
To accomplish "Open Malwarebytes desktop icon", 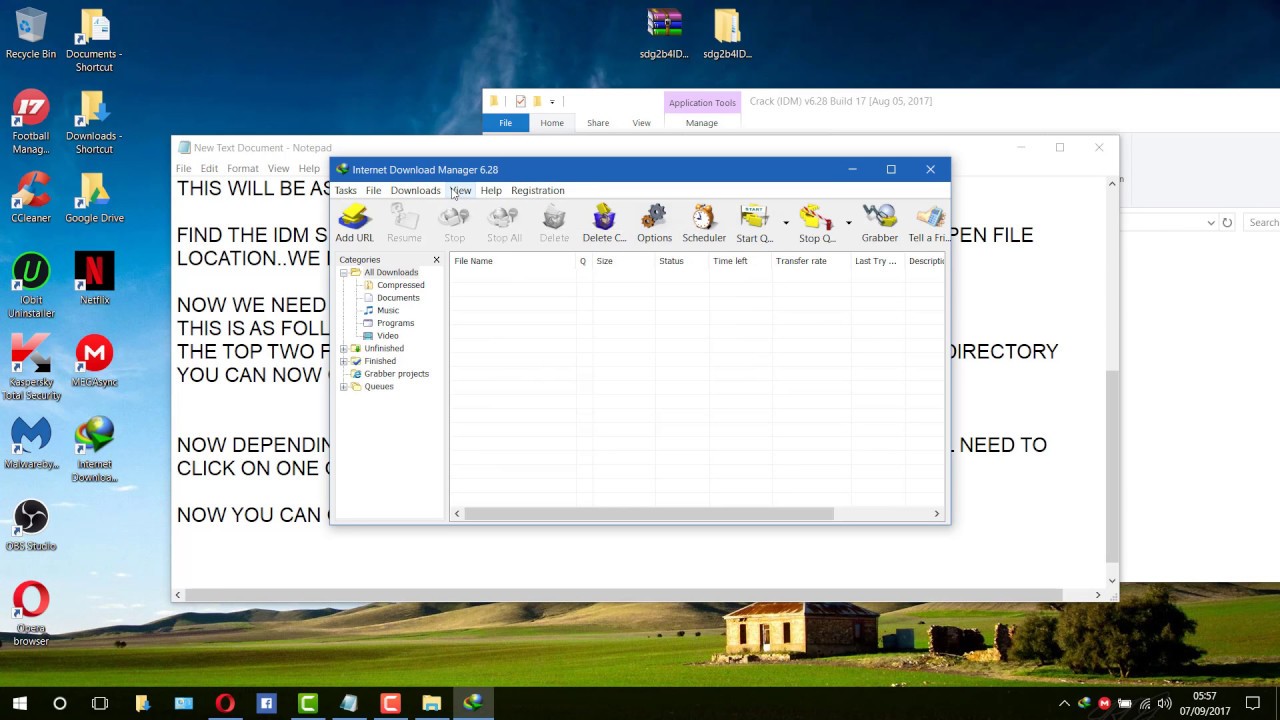I will [31, 443].
